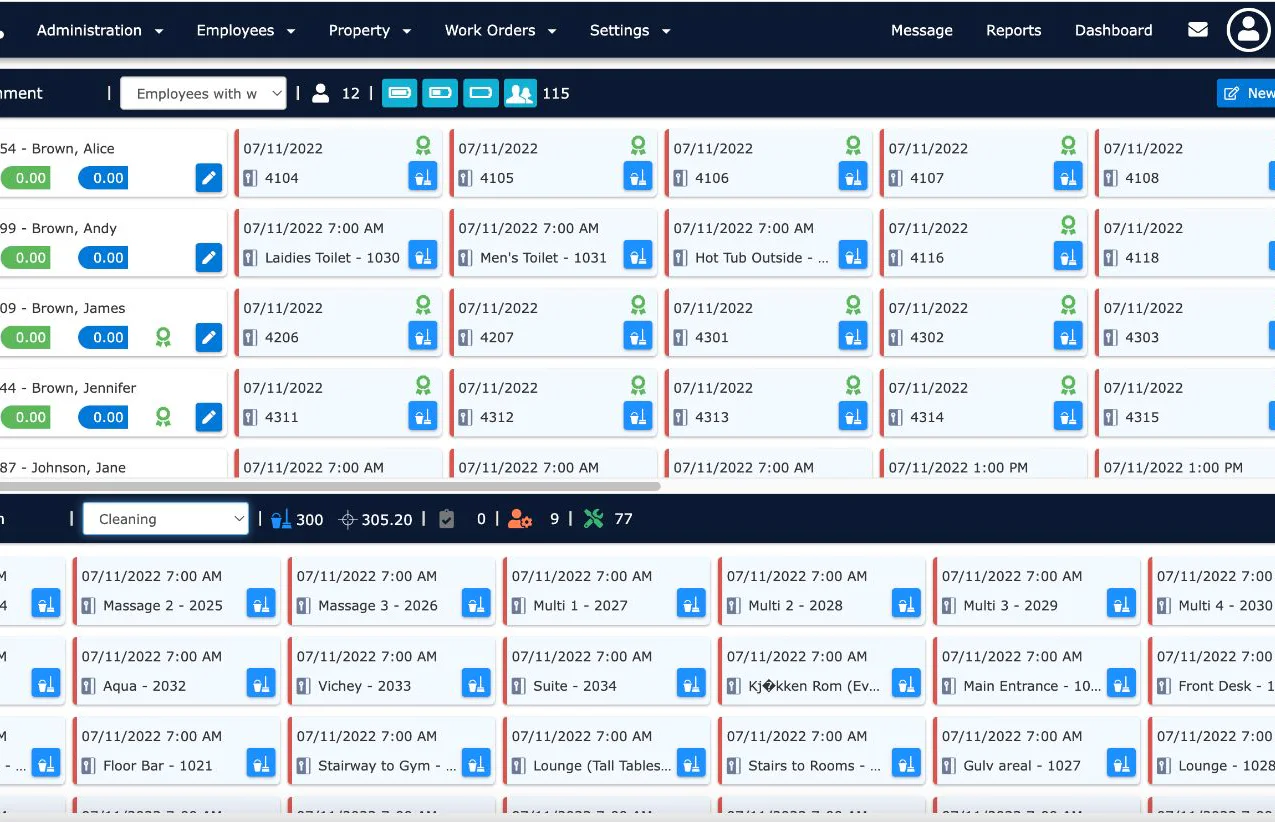Viewport: 1275px width, 822px height.
Task: Open the Administration menu
Action: (x=100, y=30)
